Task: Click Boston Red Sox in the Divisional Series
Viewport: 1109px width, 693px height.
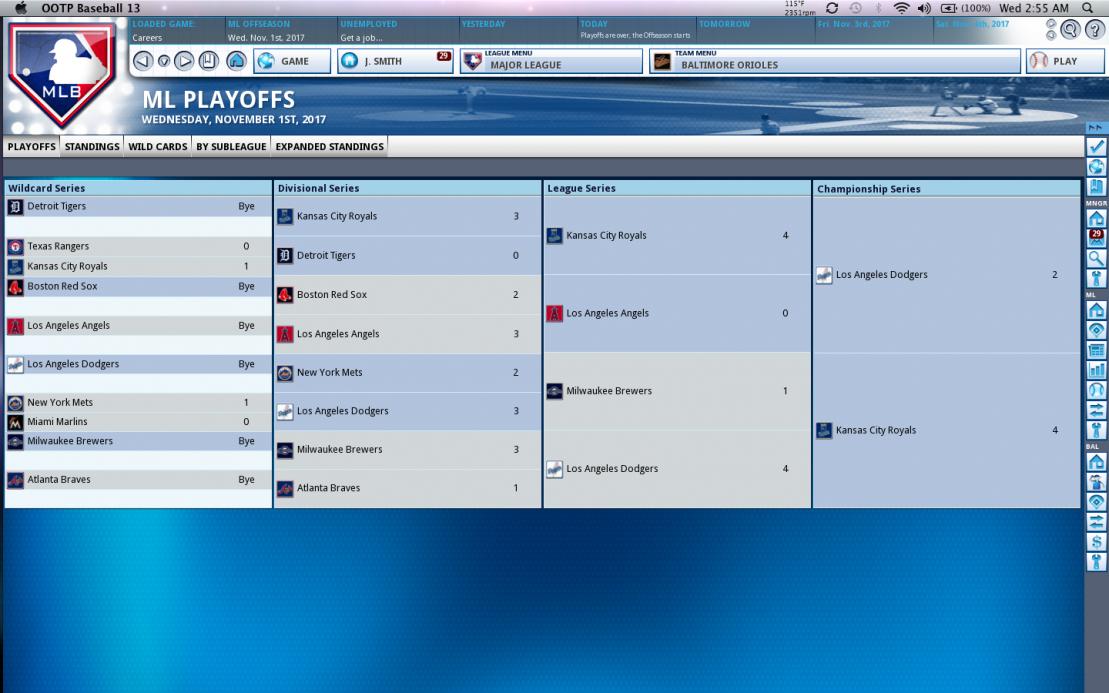Action: [332, 294]
